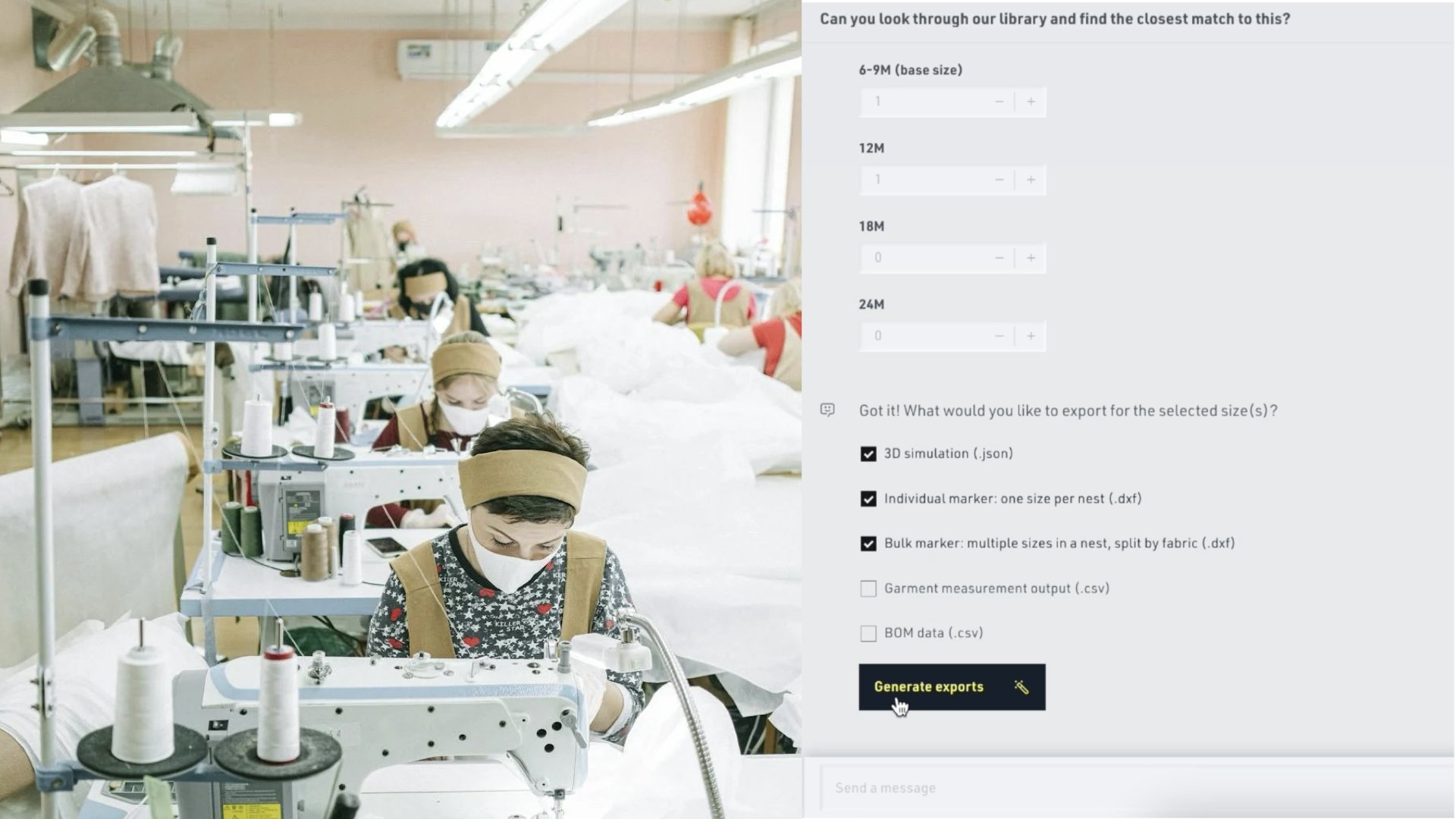Click the chat bubble icon beside Got it
1456x819 pixels.
[827, 410]
